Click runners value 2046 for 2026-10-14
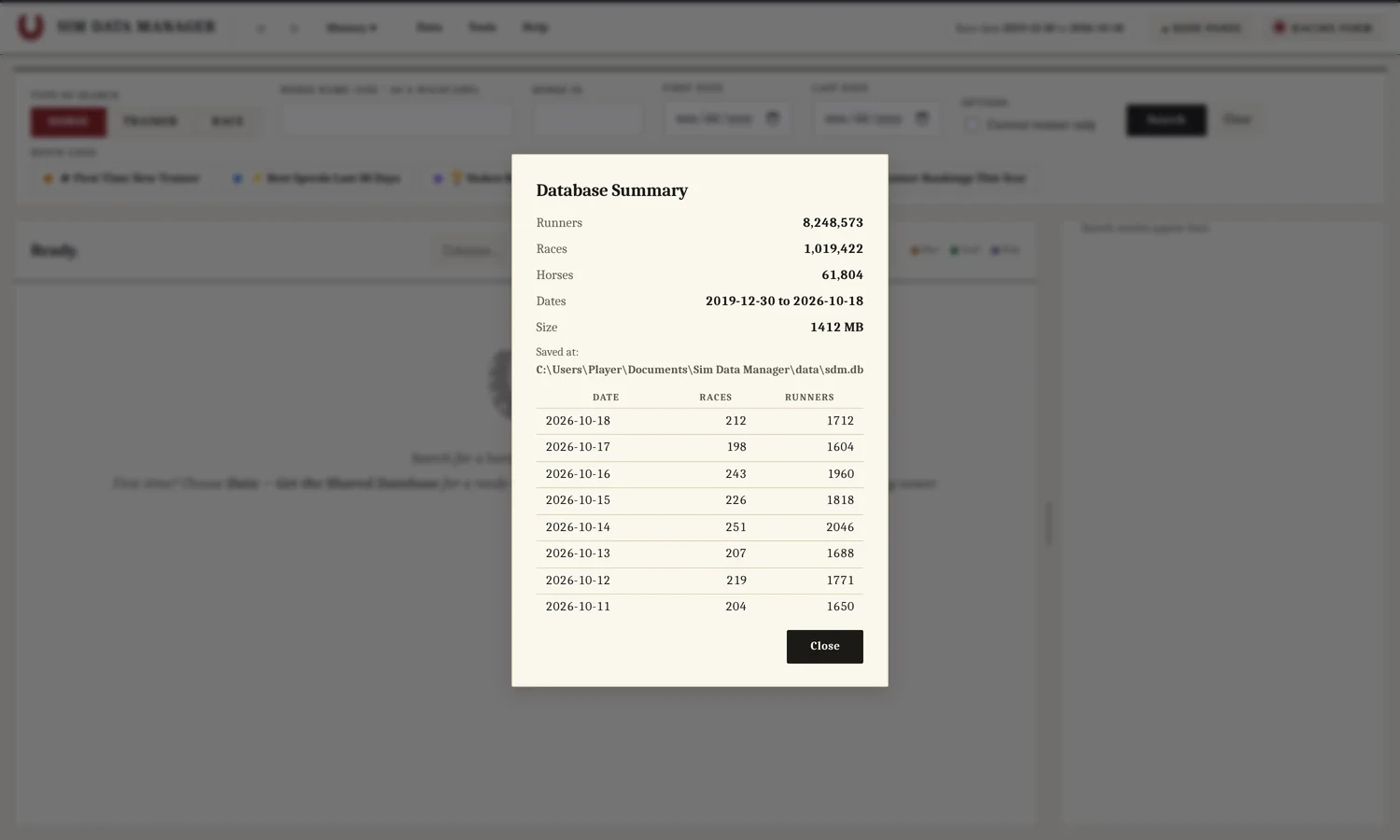Screen dimensions: 1400x840 click(840, 527)
